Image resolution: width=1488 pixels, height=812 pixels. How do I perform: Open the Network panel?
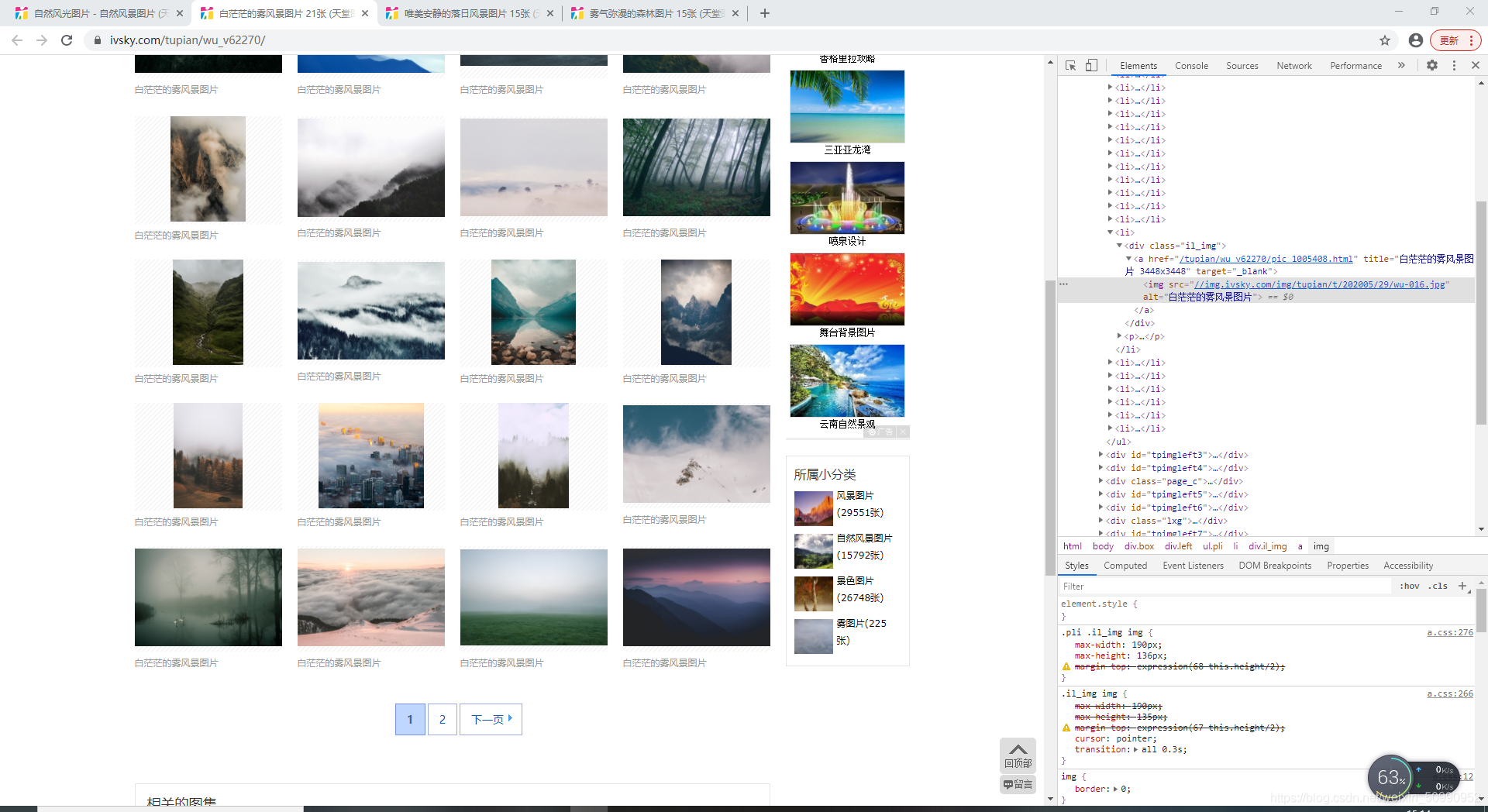[x=1294, y=66]
